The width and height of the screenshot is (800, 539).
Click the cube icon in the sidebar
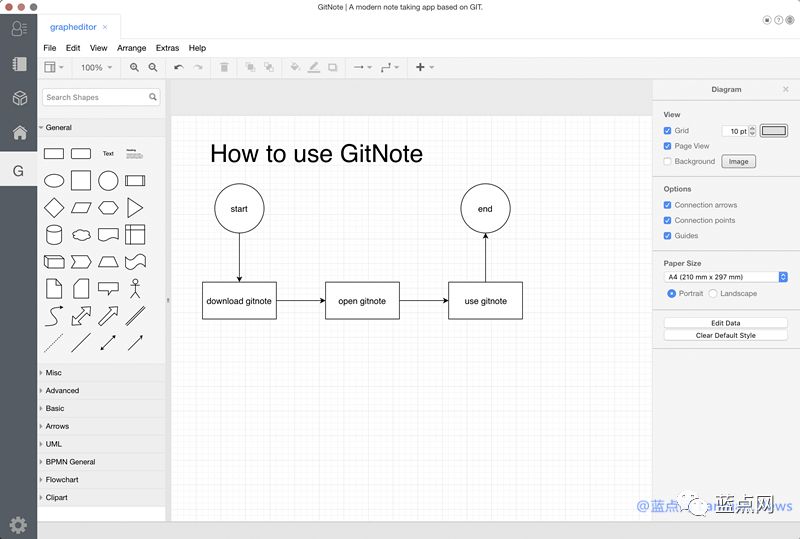[19, 97]
